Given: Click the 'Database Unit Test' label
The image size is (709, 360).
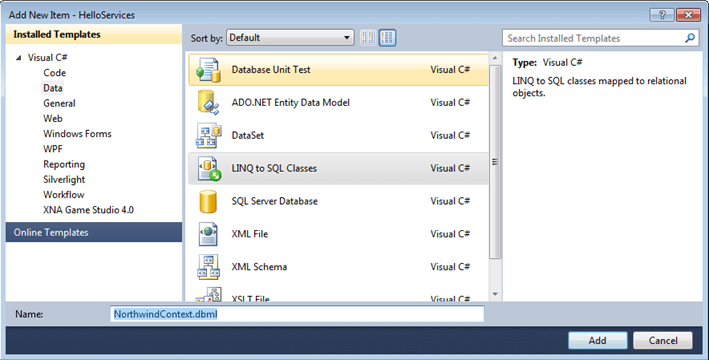Looking at the screenshot, I should pos(271,70).
